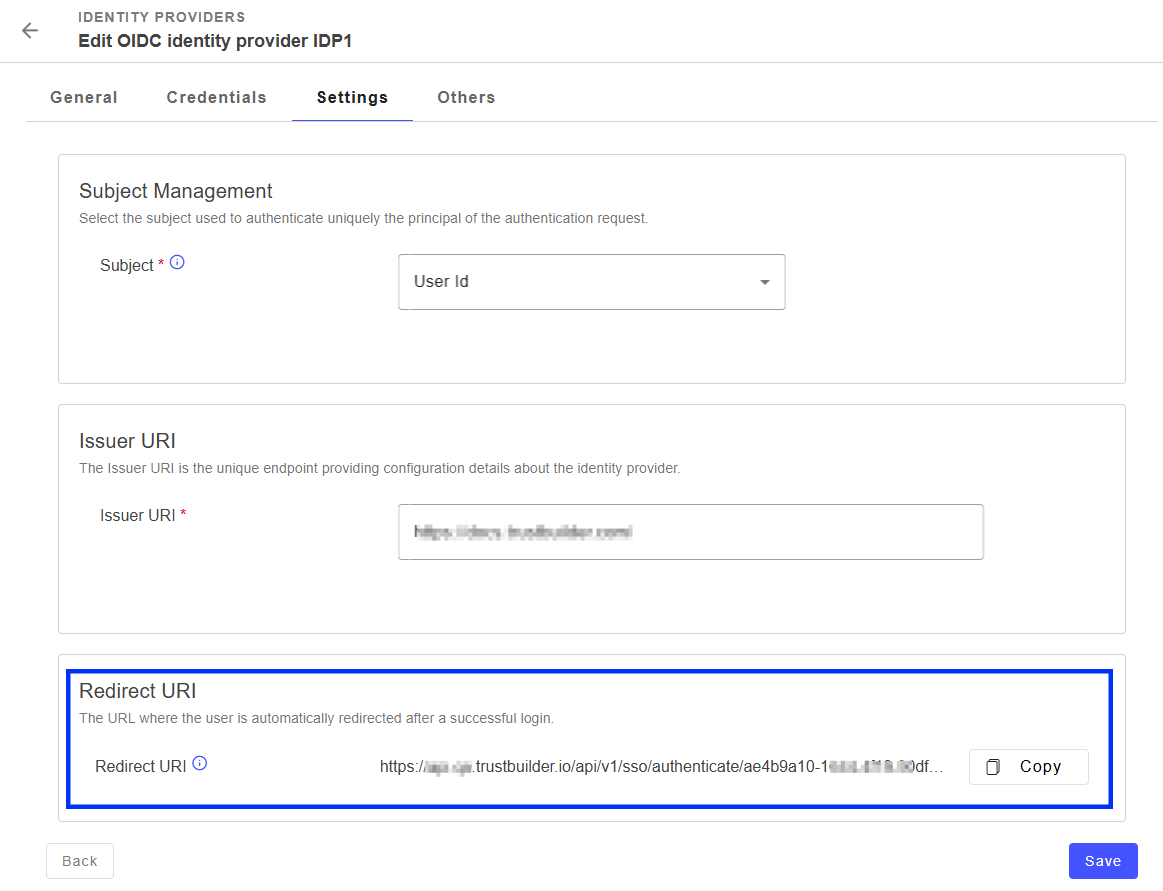1163x891 pixels.
Task: Click the Redirect URI URL text
Action: pos(660,767)
